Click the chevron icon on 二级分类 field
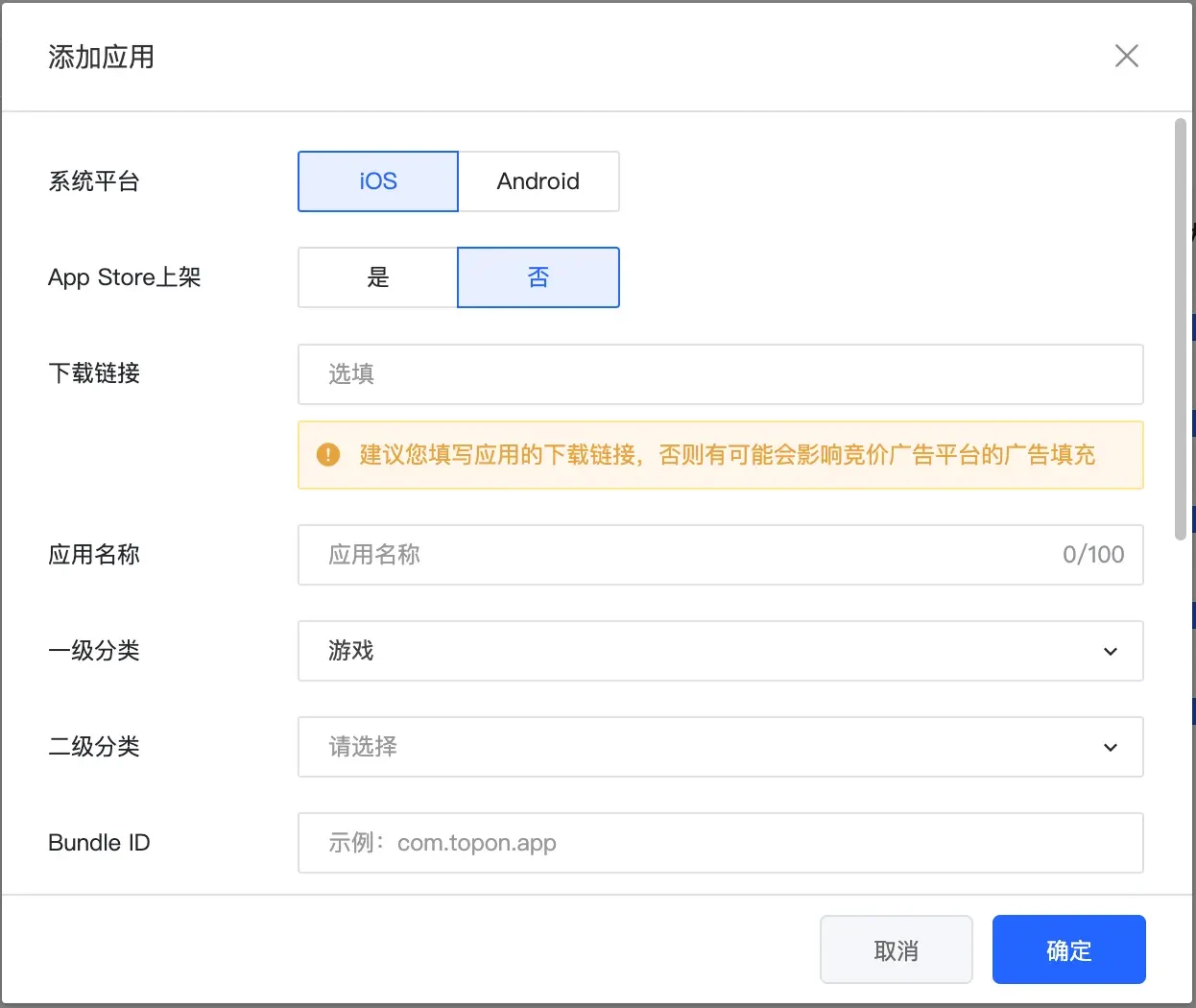This screenshot has width=1196, height=1008. 1111,747
